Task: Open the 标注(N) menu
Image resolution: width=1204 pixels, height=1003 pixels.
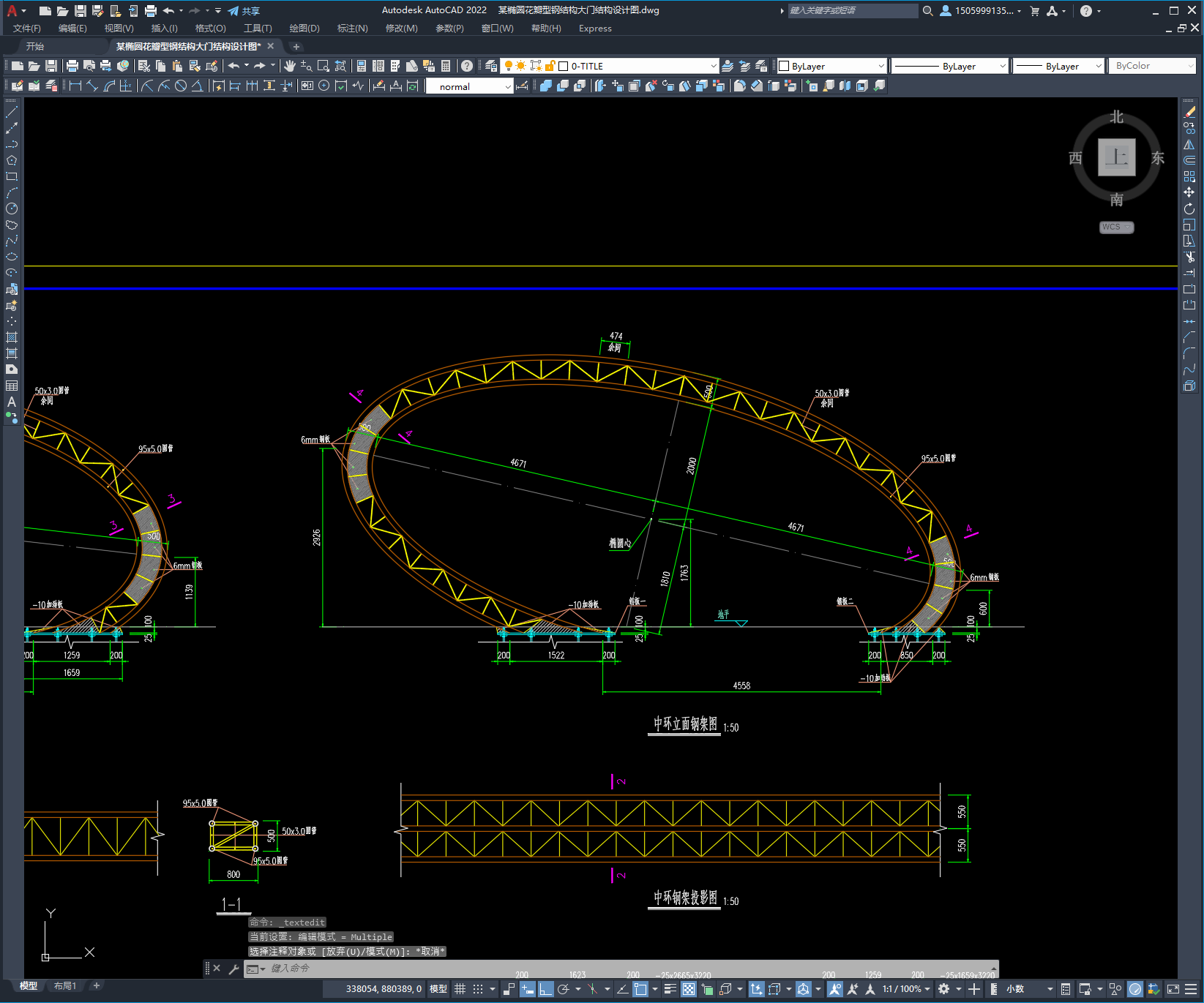Action: [352, 29]
